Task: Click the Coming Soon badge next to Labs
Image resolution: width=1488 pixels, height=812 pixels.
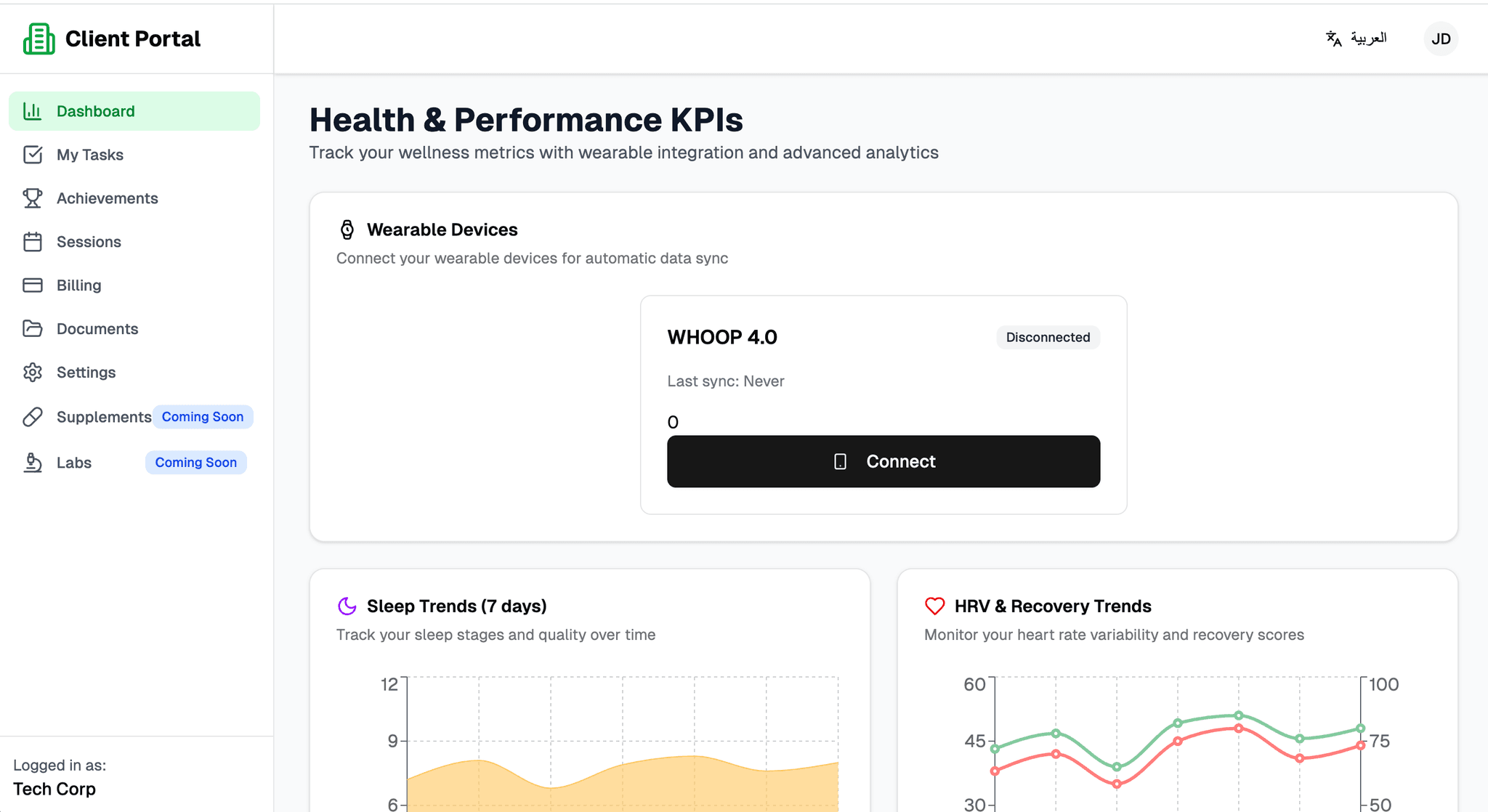Action: (x=195, y=463)
